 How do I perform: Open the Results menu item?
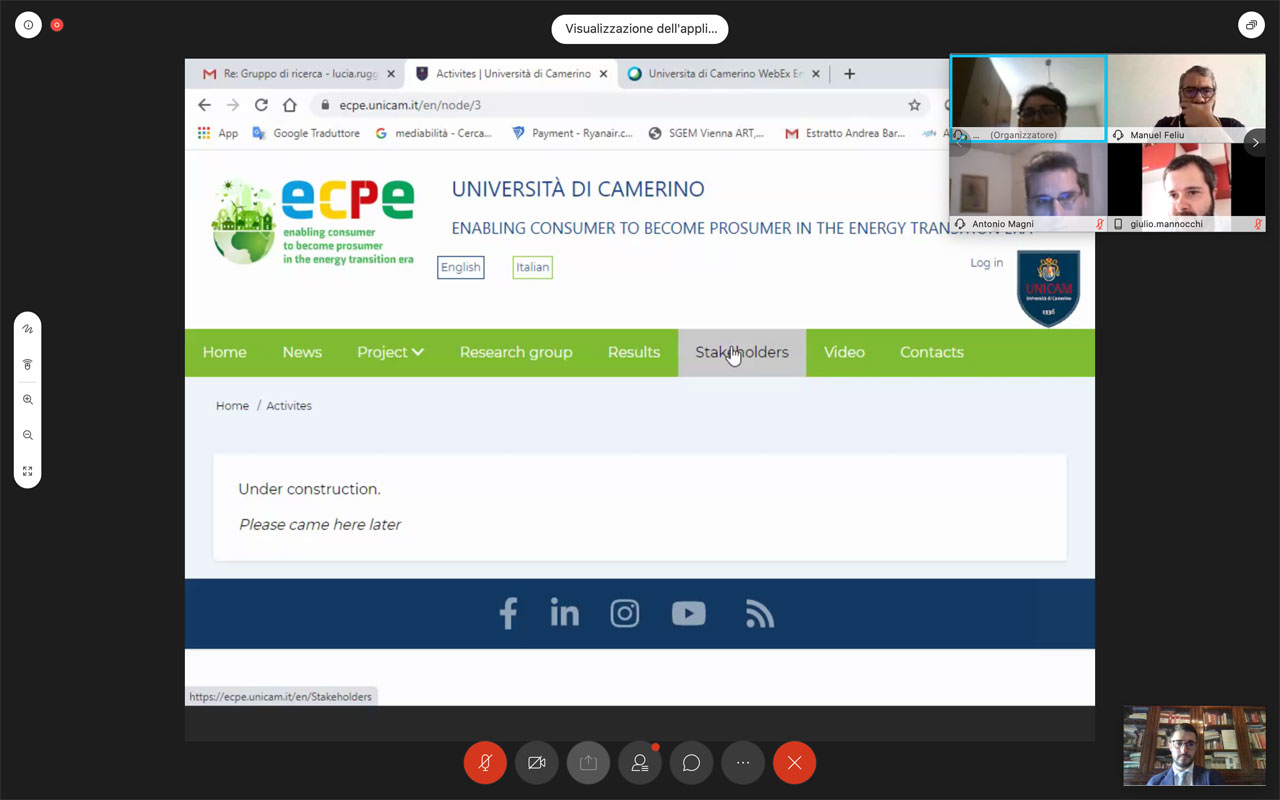click(x=634, y=352)
